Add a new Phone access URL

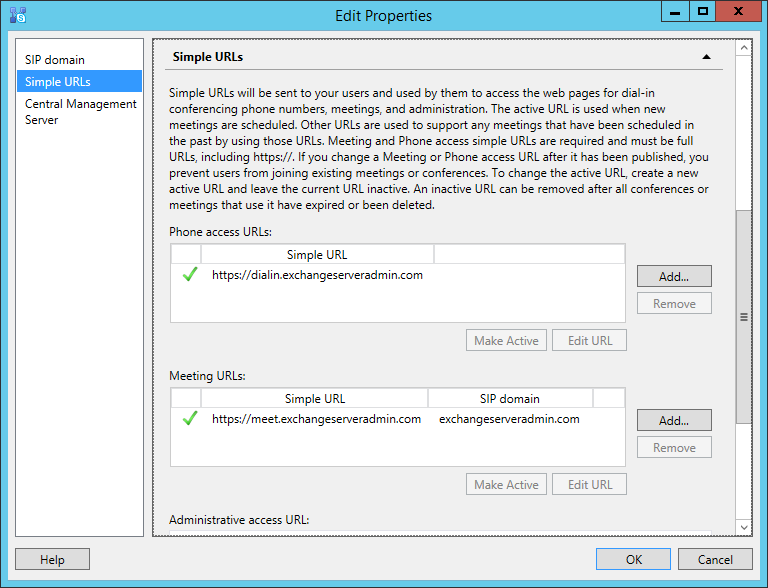(674, 276)
